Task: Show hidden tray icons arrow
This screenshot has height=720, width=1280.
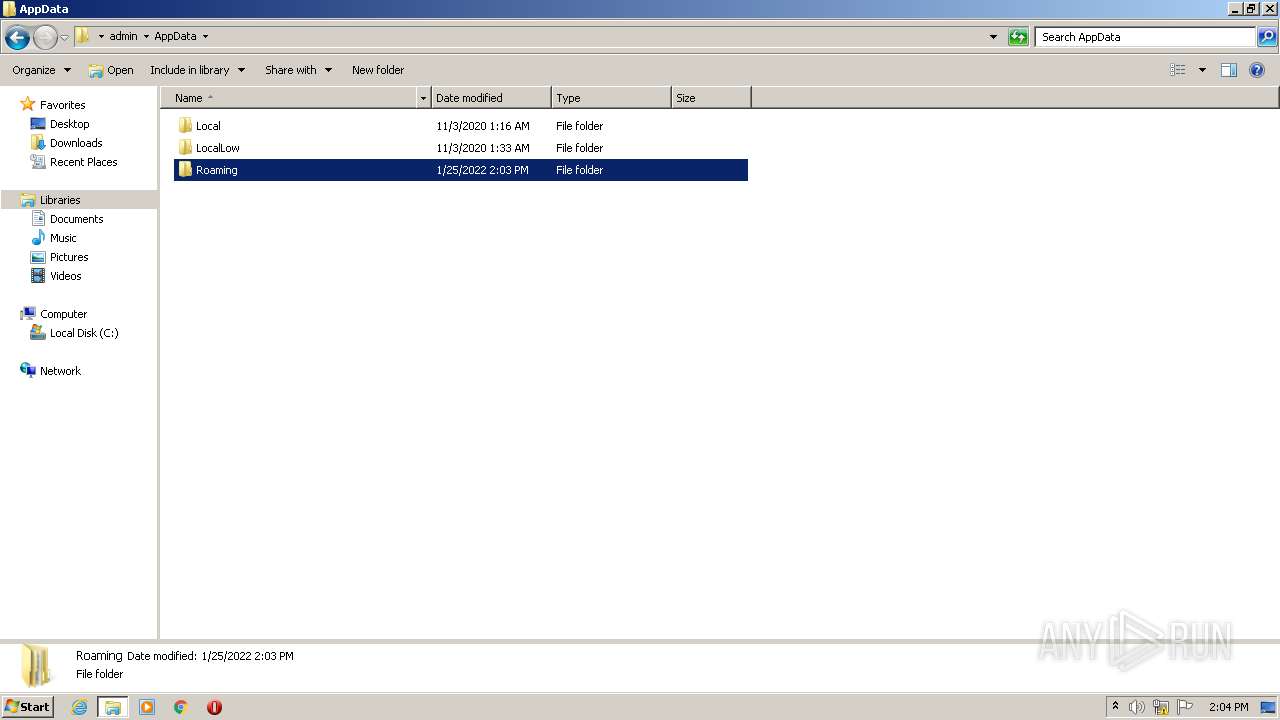Action: pyautogui.click(x=1116, y=707)
